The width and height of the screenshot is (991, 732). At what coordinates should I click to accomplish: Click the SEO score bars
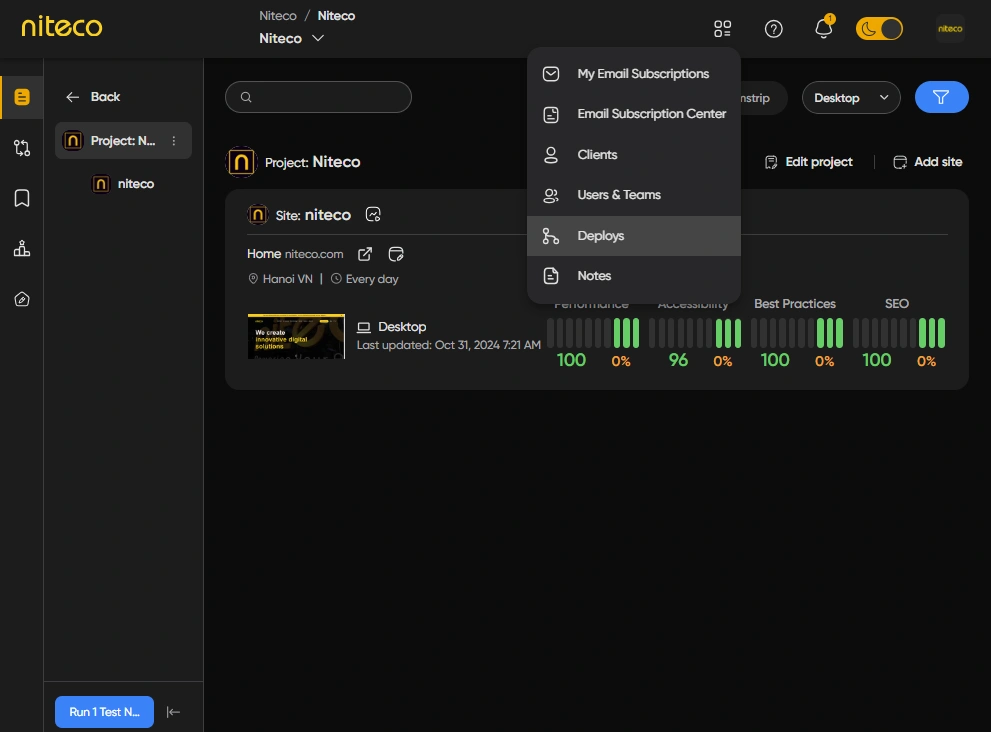click(x=899, y=332)
